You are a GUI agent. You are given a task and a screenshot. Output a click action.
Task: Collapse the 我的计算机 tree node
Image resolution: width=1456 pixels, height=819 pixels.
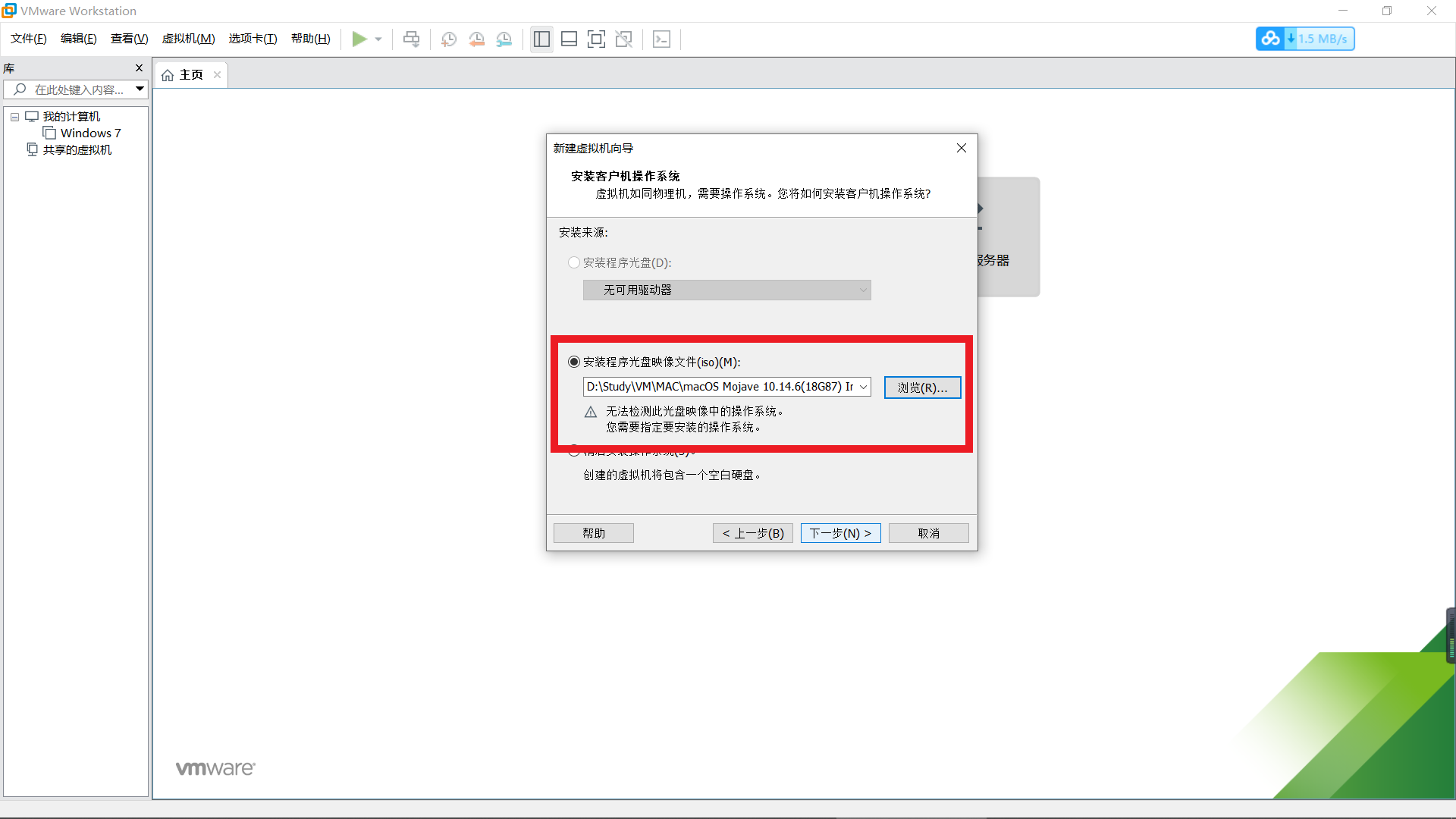pyautogui.click(x=14, y=117)
